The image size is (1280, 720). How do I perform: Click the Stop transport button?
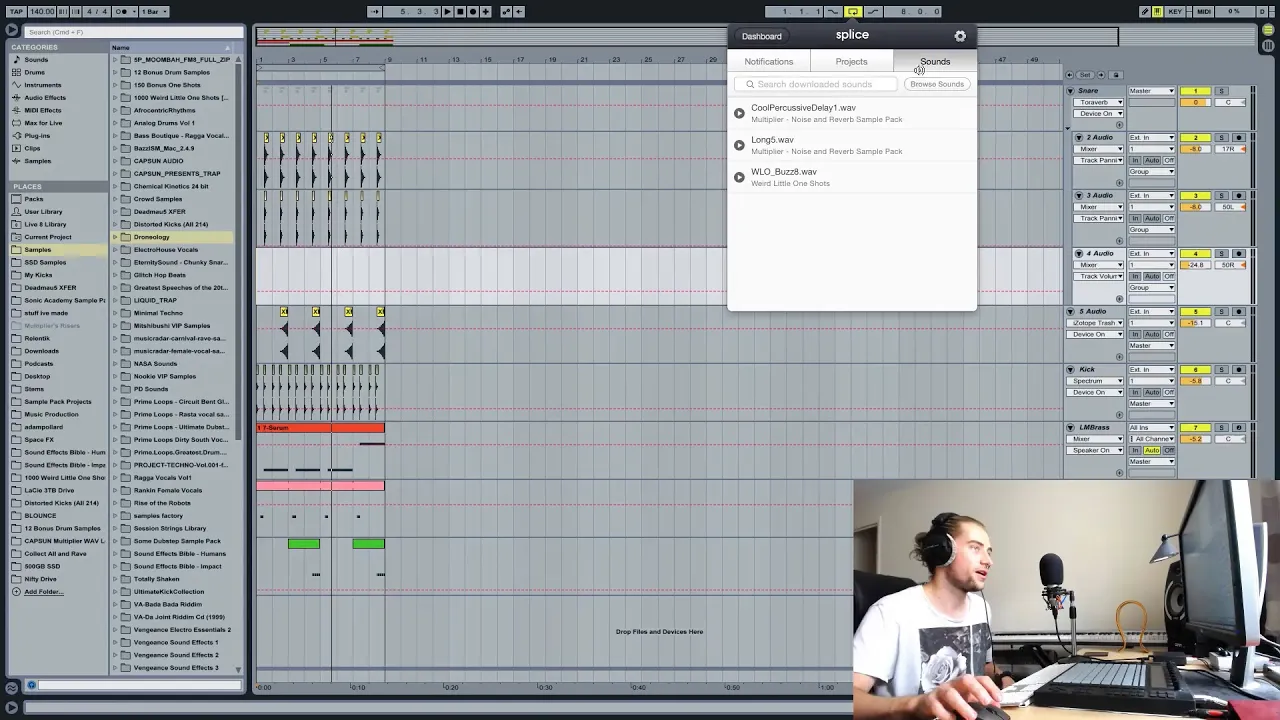[x=460, y=11]
